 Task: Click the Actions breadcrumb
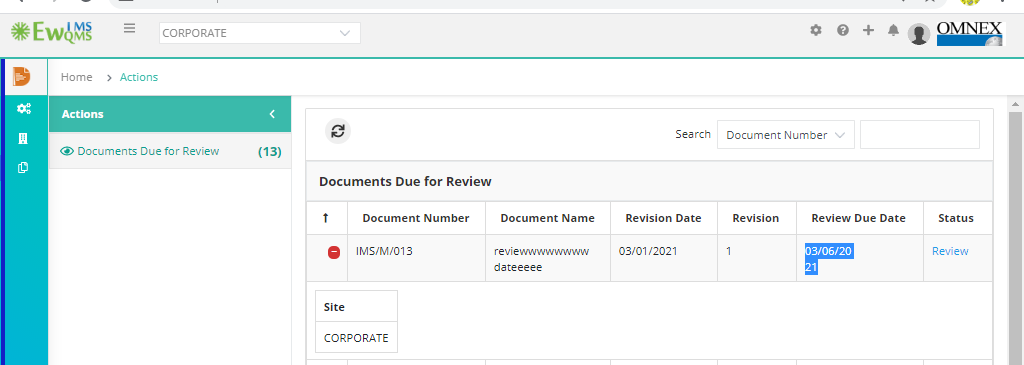tap(138, 77)
